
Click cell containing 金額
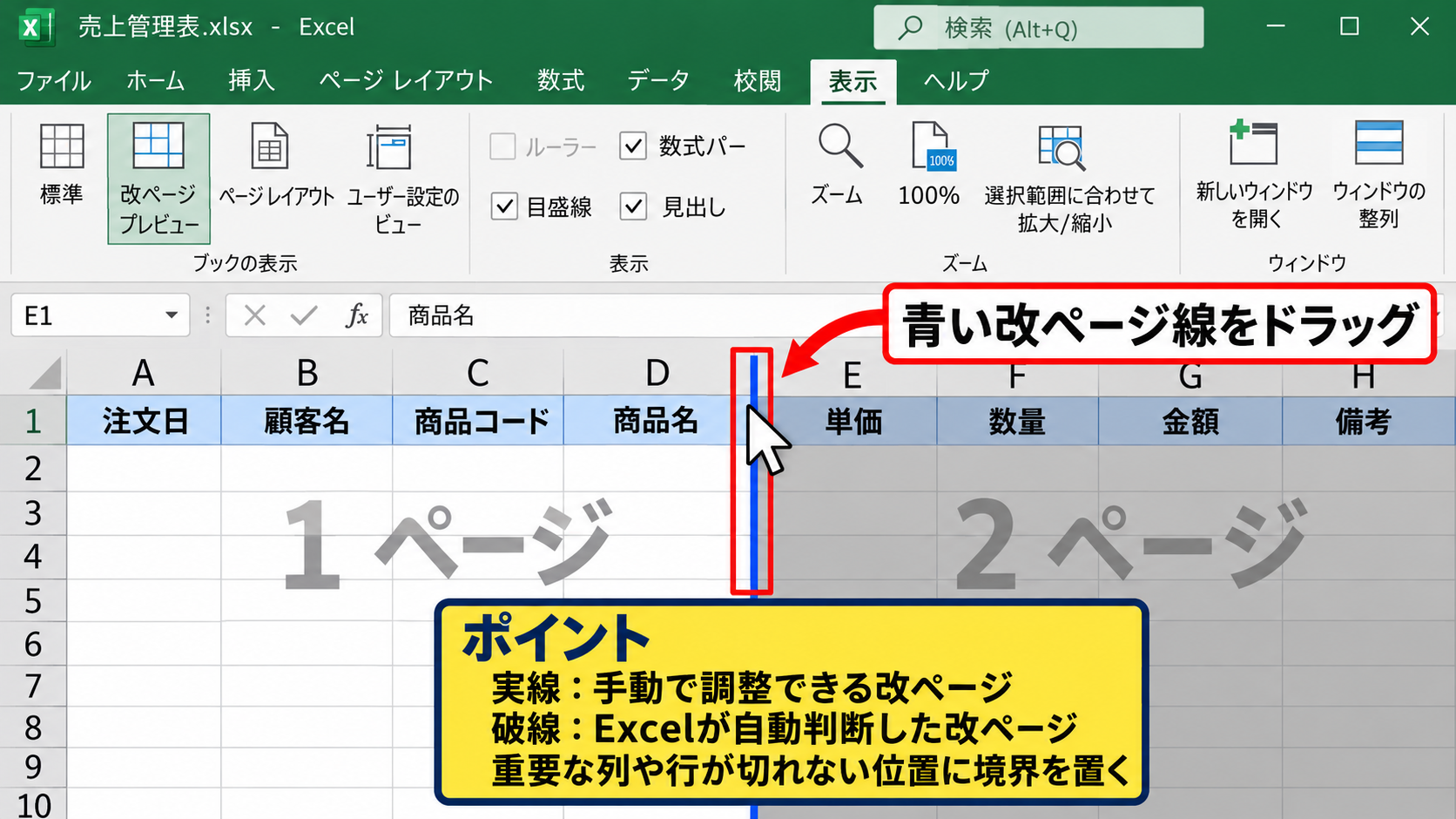tap(1190, 422)
